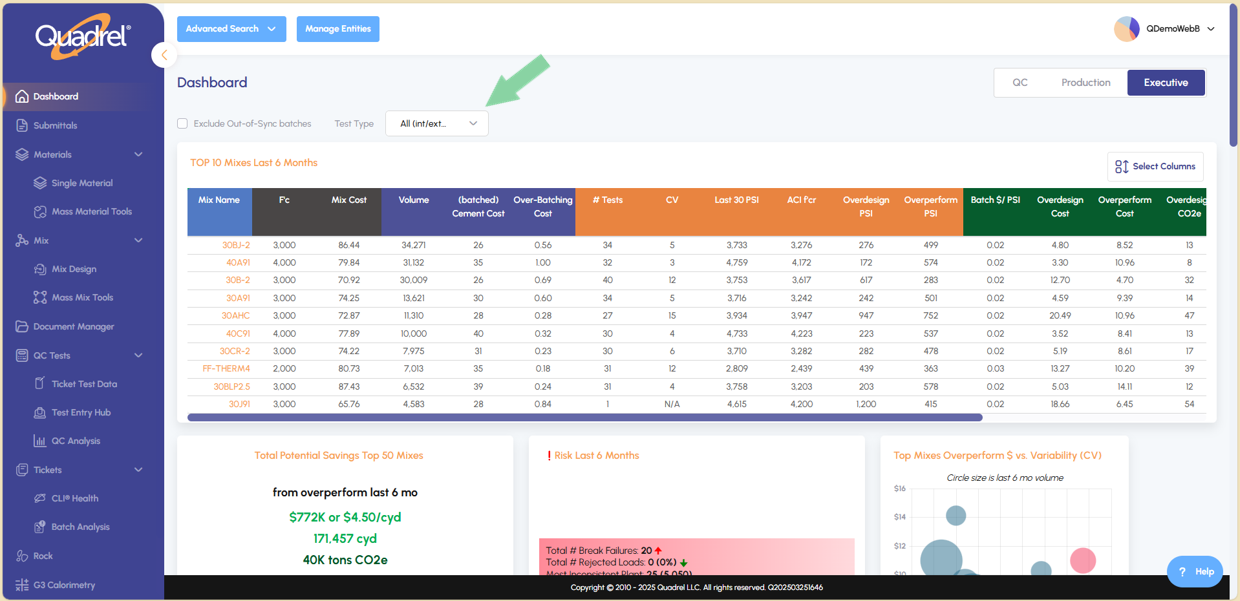Open the 30BJ-2 mix link
Screen dimensions: 1240x601
[x=236, y=245]
